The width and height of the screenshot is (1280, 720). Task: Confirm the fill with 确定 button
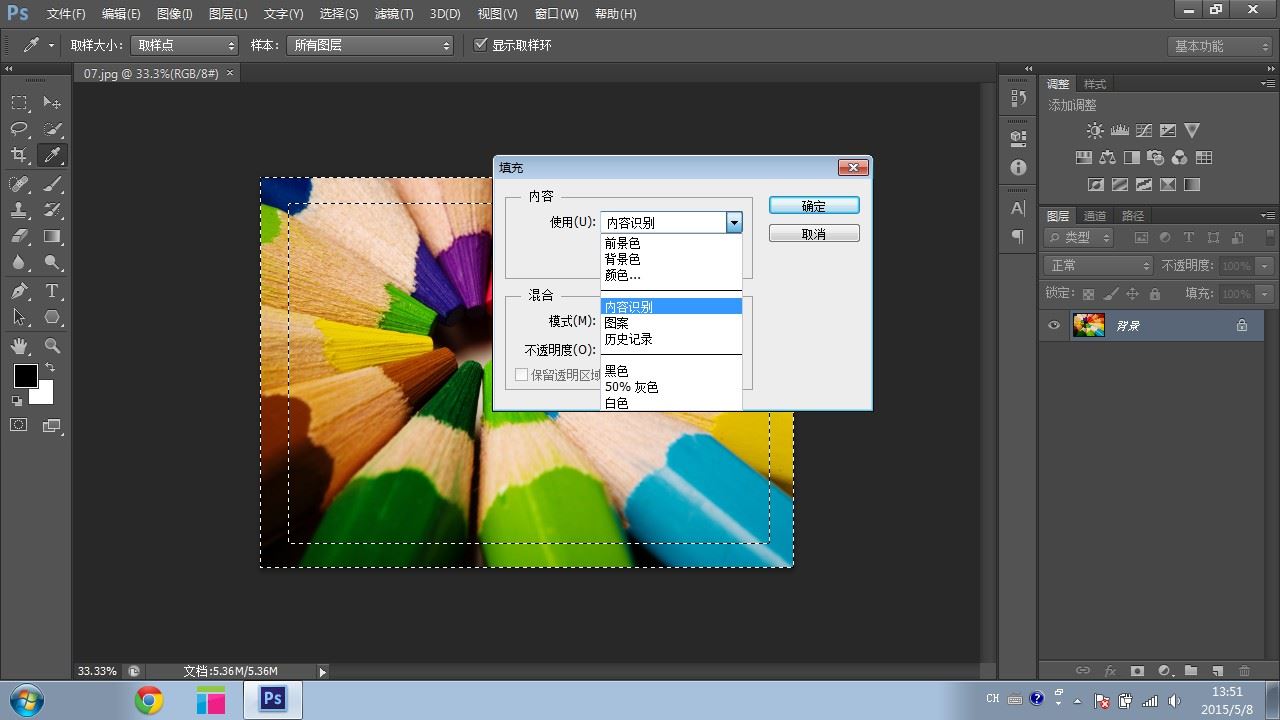(x=814, y=206)
